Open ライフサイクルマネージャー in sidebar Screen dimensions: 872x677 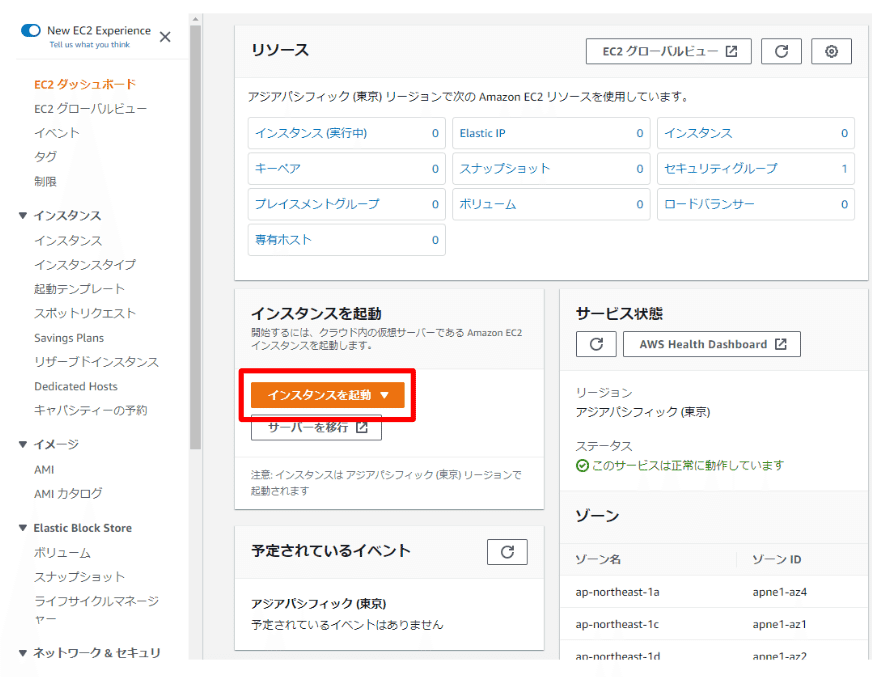pyautogui.click(x=96, y=609)
